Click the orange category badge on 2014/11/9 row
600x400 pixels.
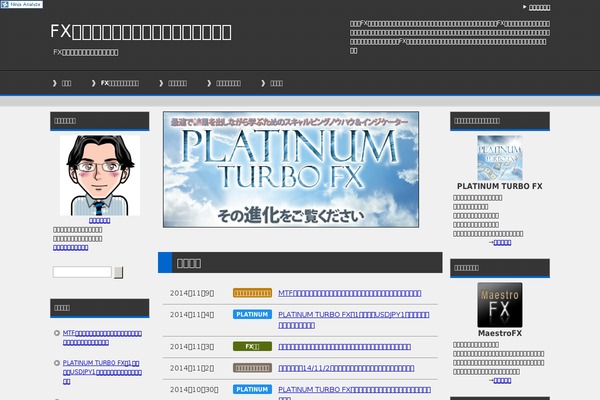(253, 293)
